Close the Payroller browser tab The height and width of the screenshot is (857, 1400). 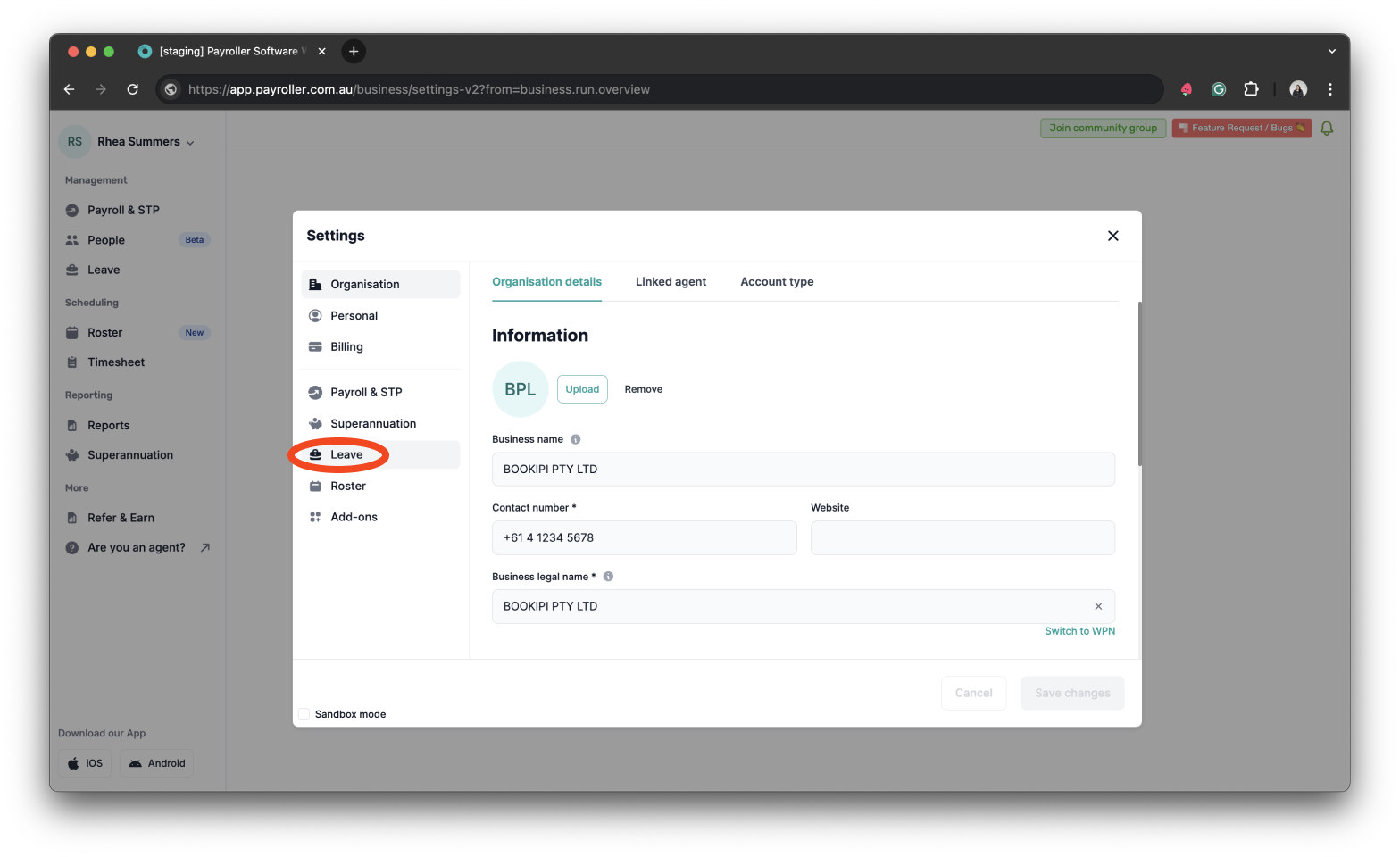pos(321,51)
